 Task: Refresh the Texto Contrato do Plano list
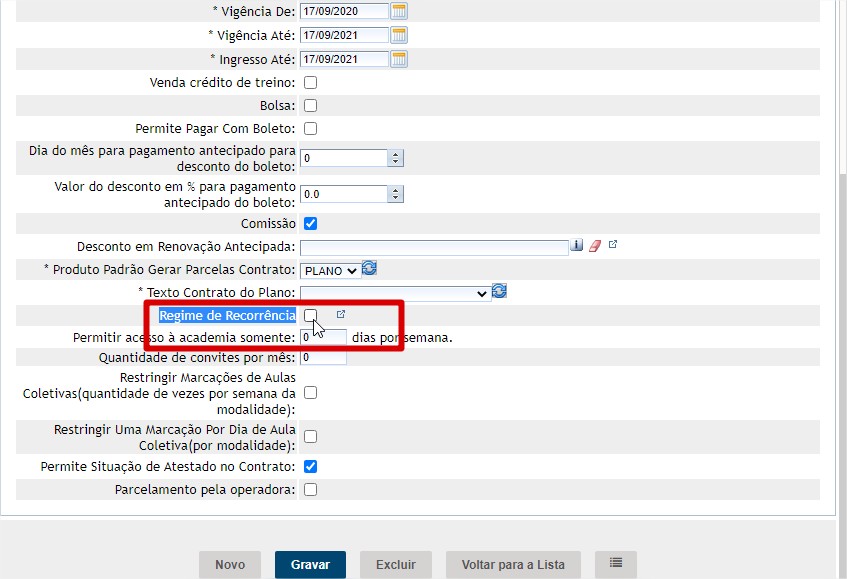(500, 291)
